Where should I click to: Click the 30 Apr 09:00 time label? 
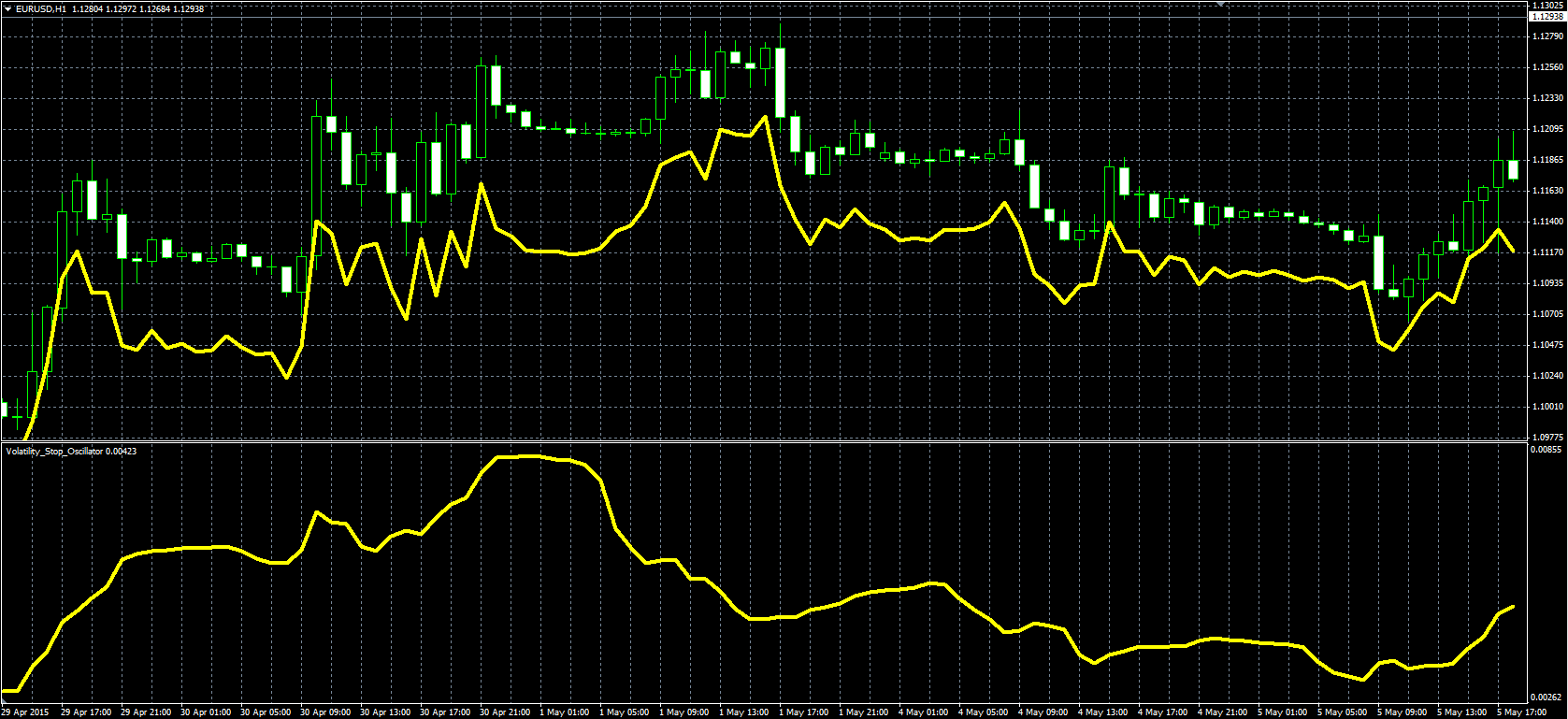pos(325,712)
